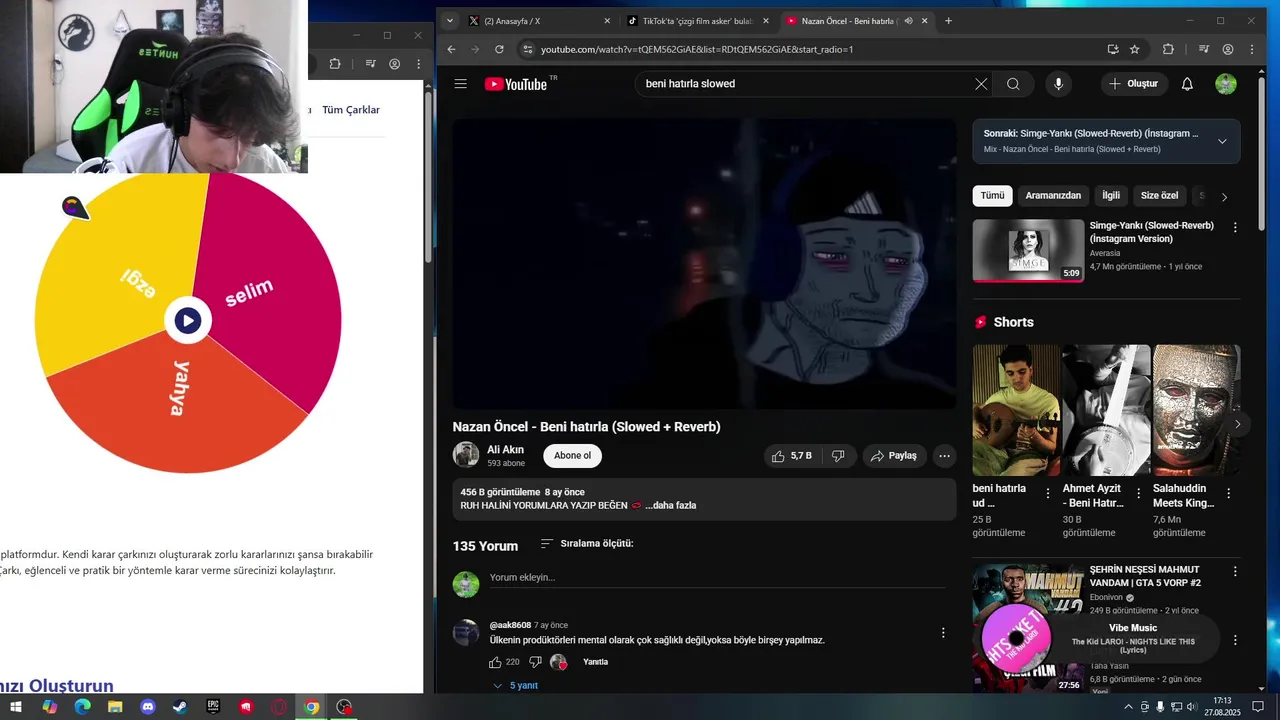The image size is (1280, 720).
Task: Switch to the TikTok tab
Action: pos(699,21)
